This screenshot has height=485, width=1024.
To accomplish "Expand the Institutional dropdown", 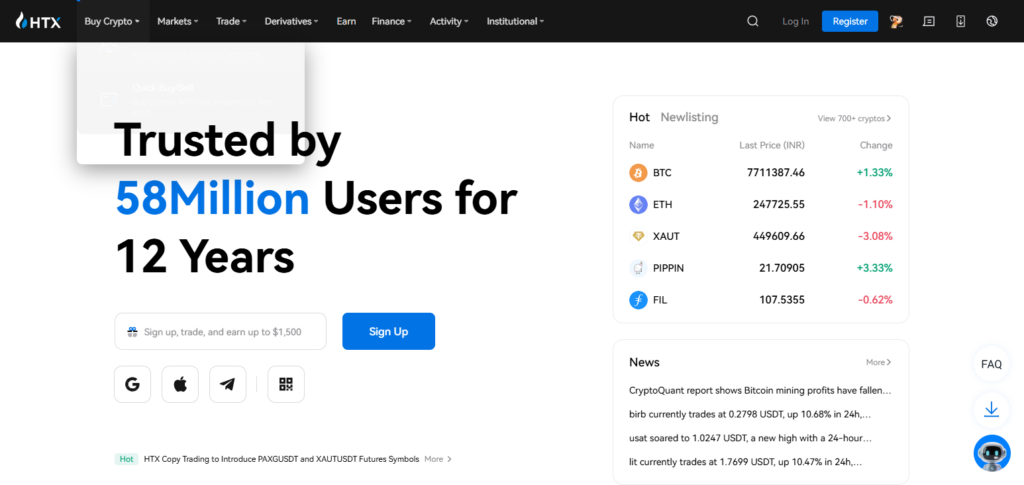I will (x=515, y=21).
